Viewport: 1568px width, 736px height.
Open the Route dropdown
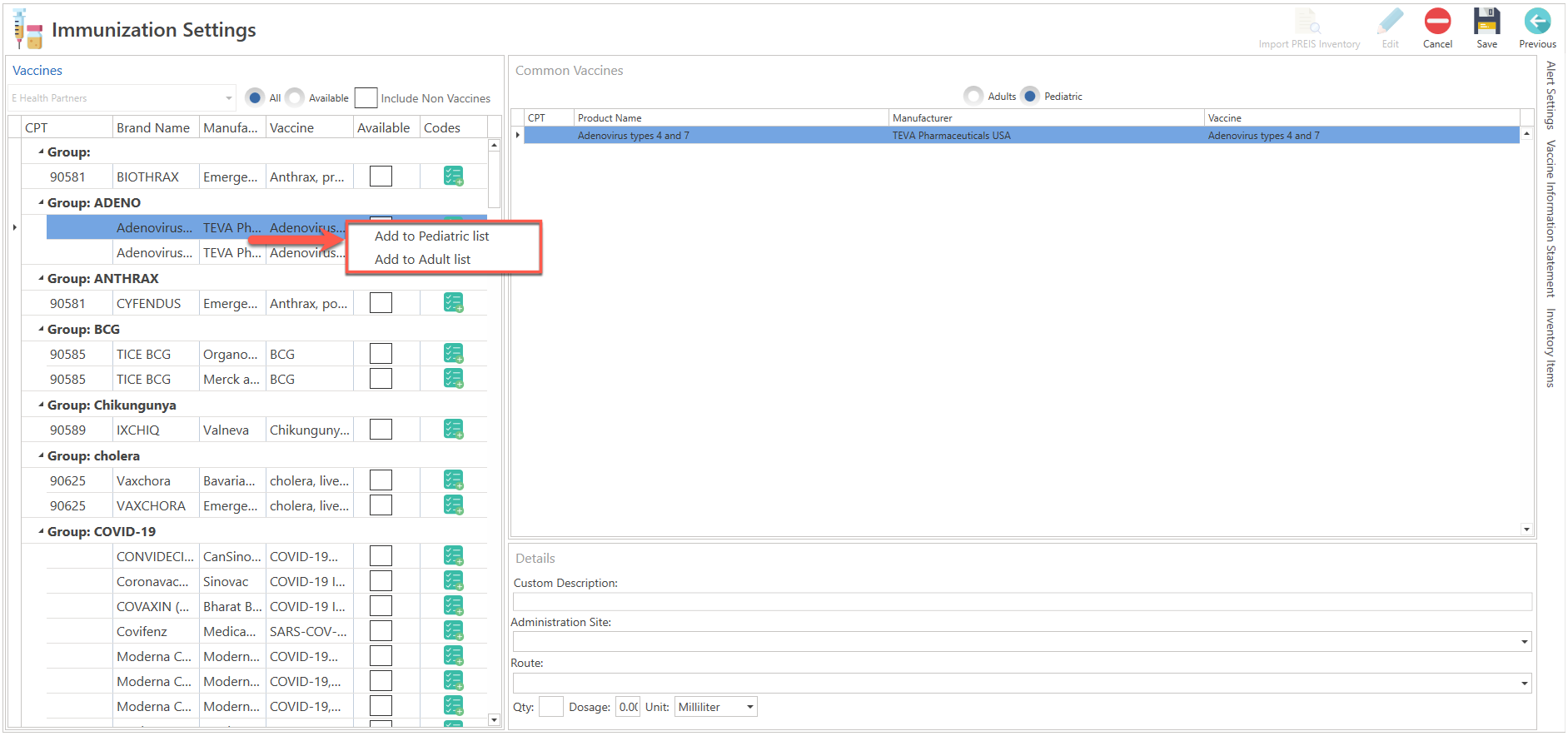pyautogui.click(x=1524, y=684)
